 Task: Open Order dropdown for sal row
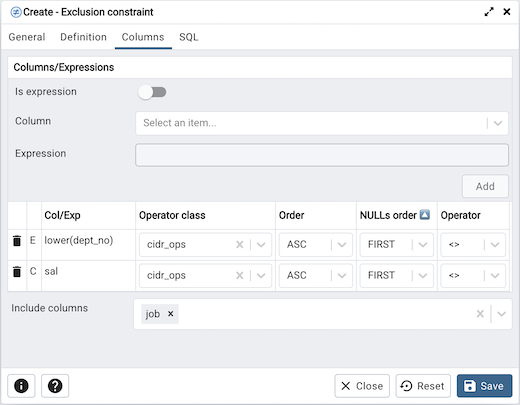click(x=316, y=276)
